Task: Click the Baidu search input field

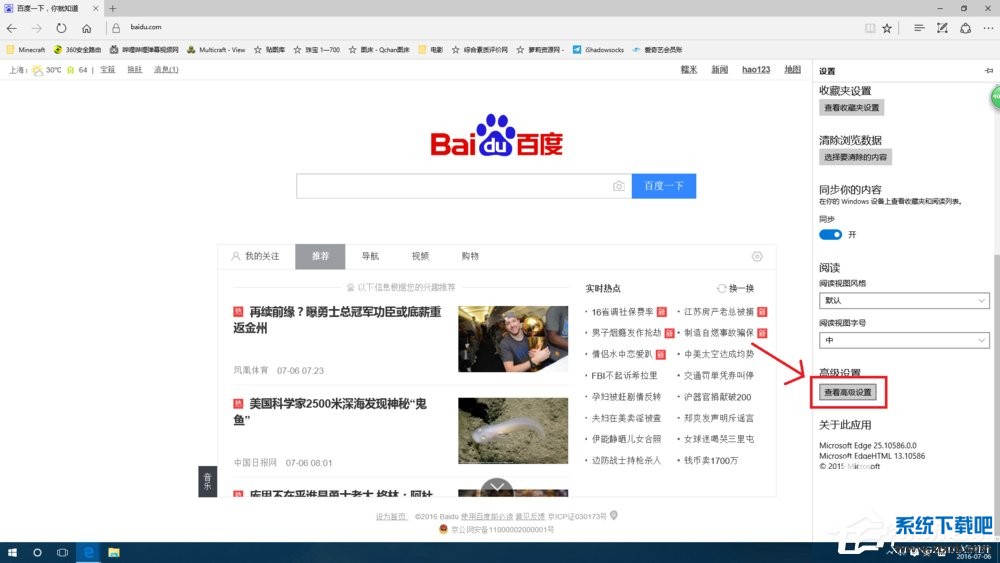Action: (455, 186)
